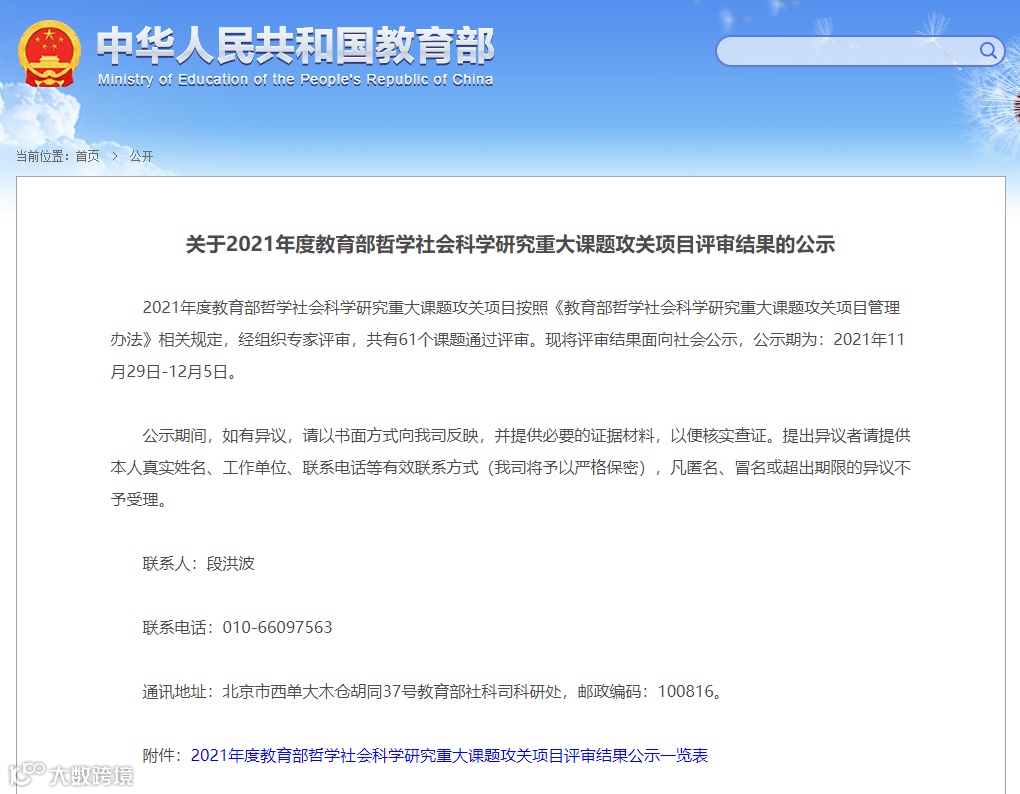1020x794 pixels.
Task: Click the search magnifier icon
Action: pyautogui.click(x=987, y=50)
